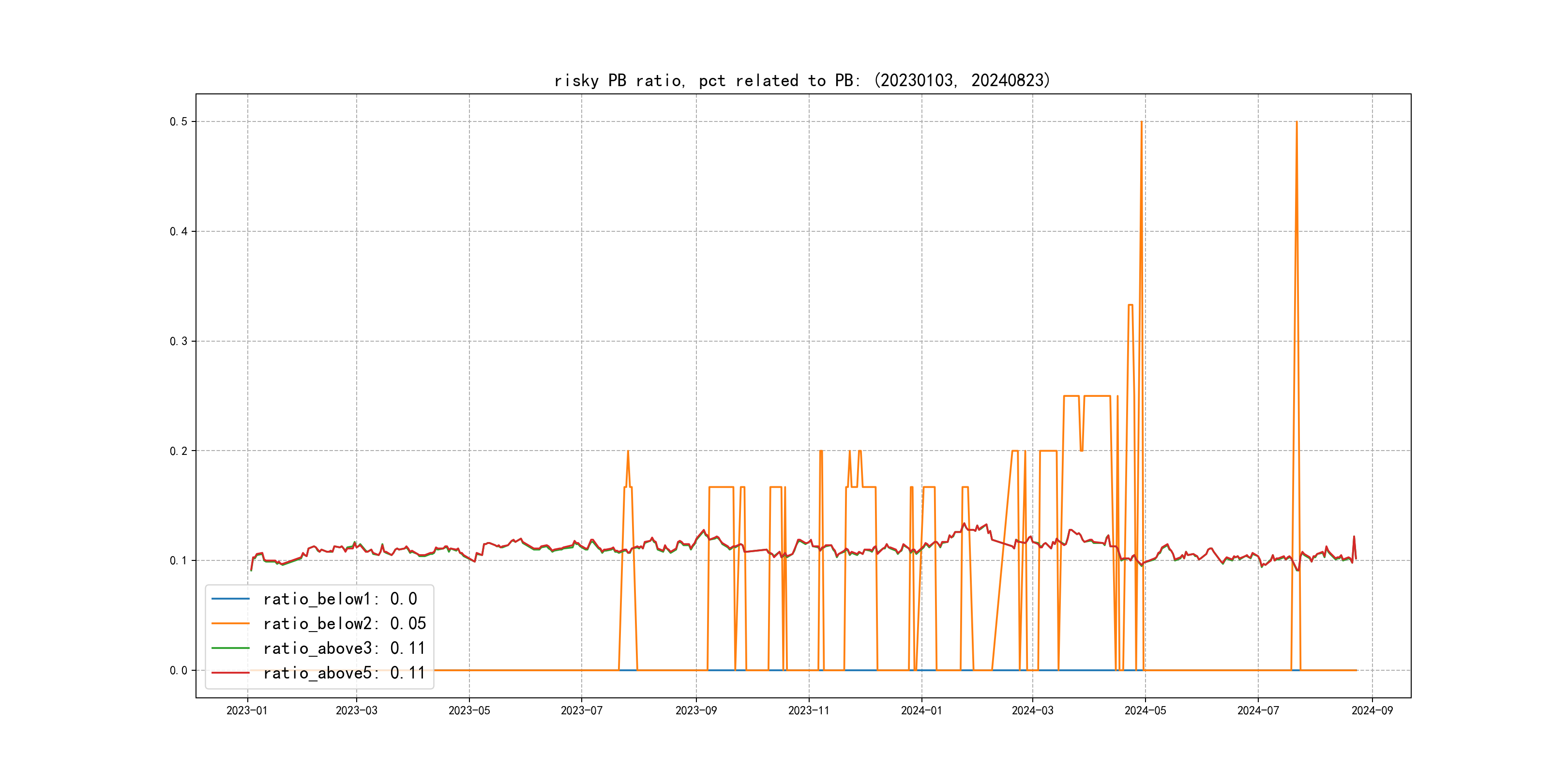The height and width of the screenshot is (784, 1568).
Task: Click the green ratio_above3 legend line
Action: click(230, 648)
